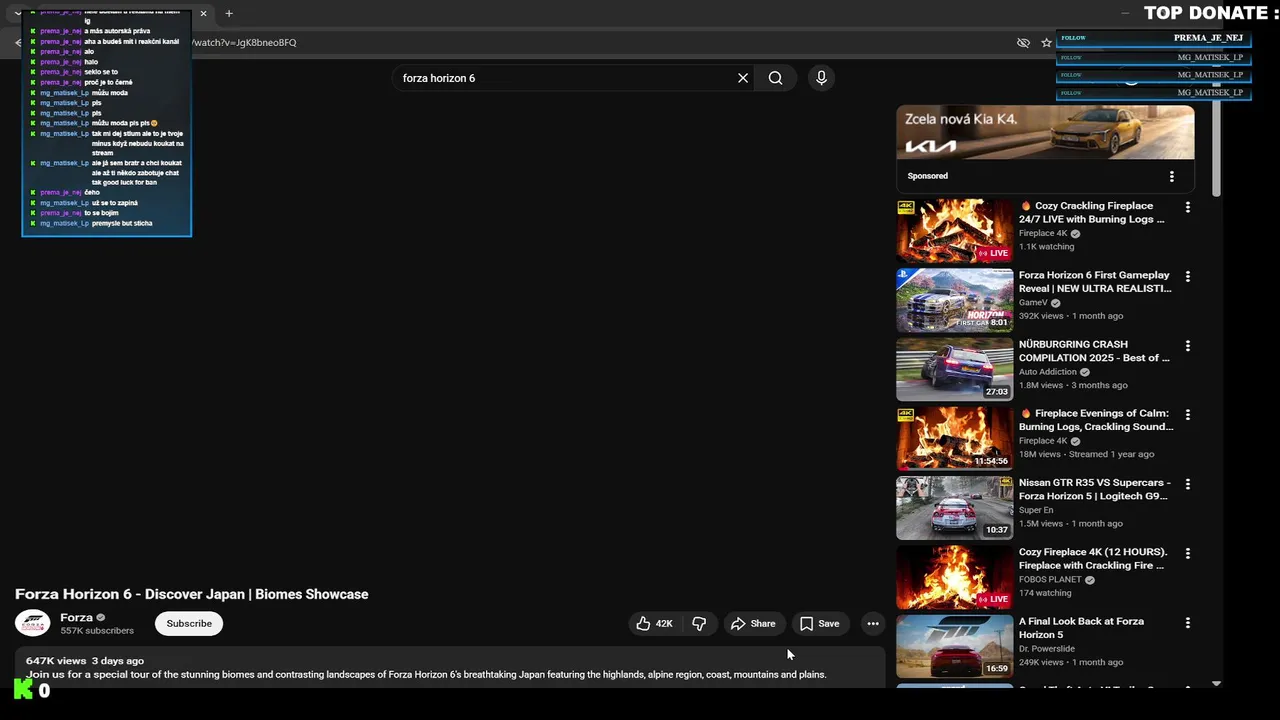
Task: Click the Fireplace 4K channel under the live video
Action: 1043,234
